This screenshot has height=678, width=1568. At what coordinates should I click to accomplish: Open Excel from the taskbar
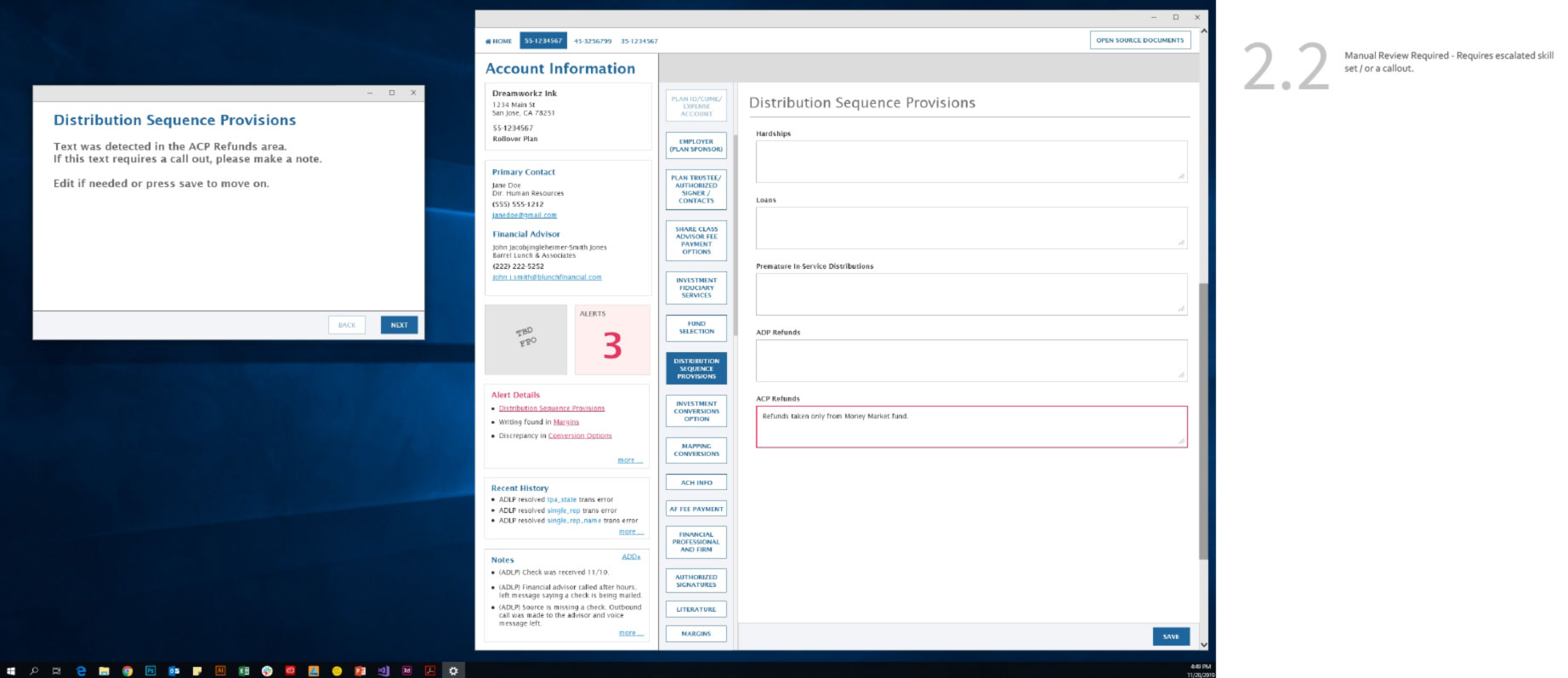click(x=244, y=670)
